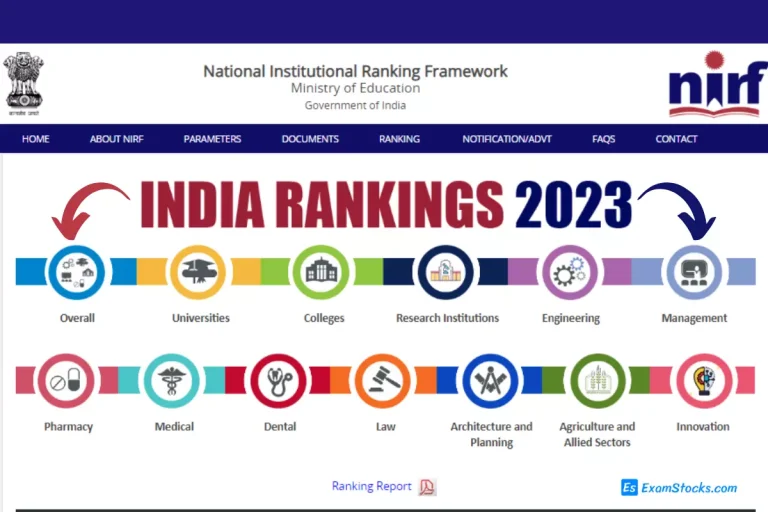
Task: Select the Pharmacy pill icon
Action: coord(66,381)
